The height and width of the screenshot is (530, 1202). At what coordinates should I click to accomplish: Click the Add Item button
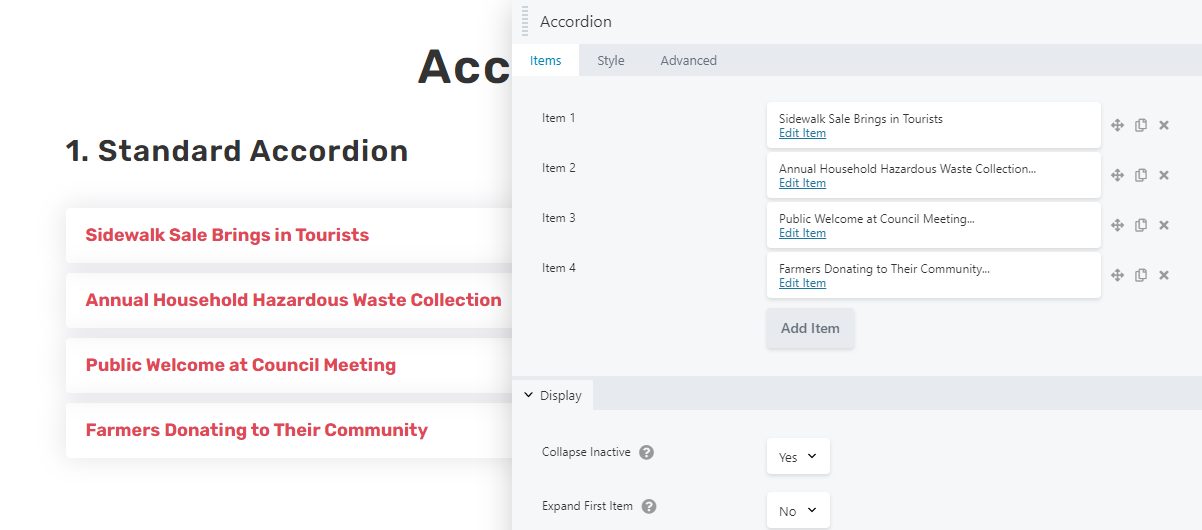pos(810,328)
